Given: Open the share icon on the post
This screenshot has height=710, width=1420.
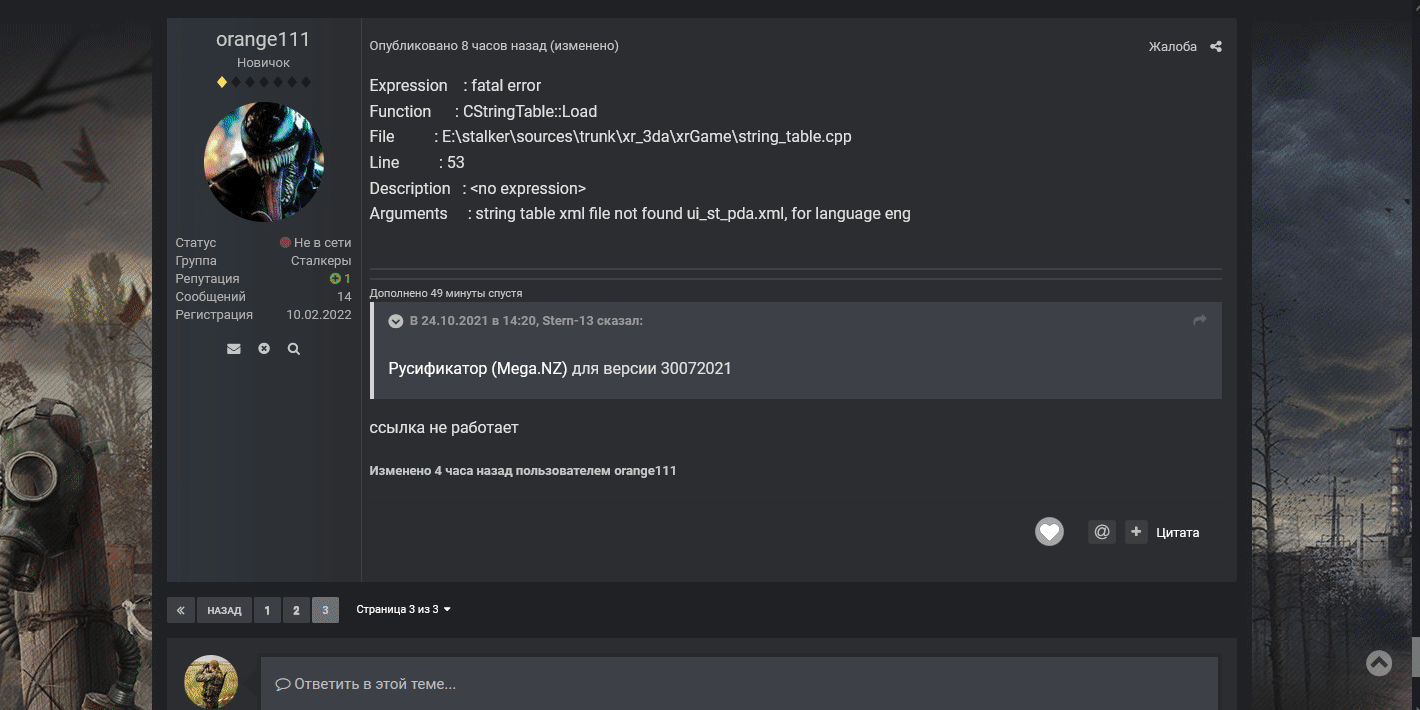Looking at the screenshot, I should (x=1216, y=46).
